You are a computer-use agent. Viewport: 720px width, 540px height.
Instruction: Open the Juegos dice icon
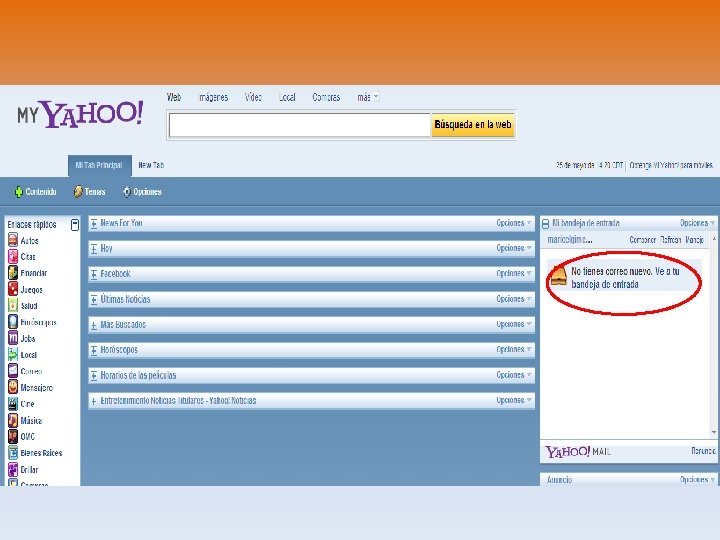pyautogui.click(x=13, y=289)
